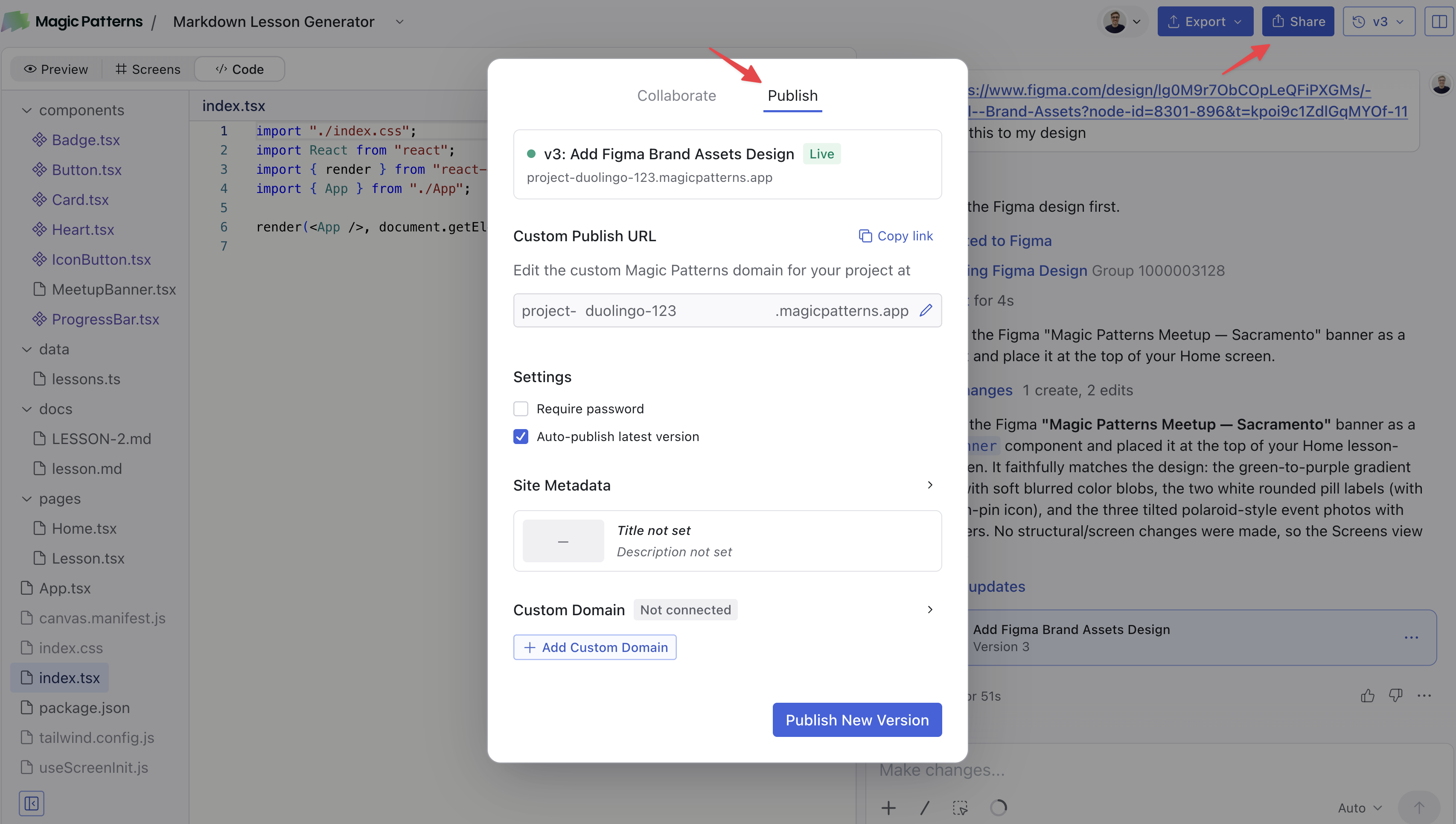
Task: Open LESSON-2.md document
Action: 101,438
